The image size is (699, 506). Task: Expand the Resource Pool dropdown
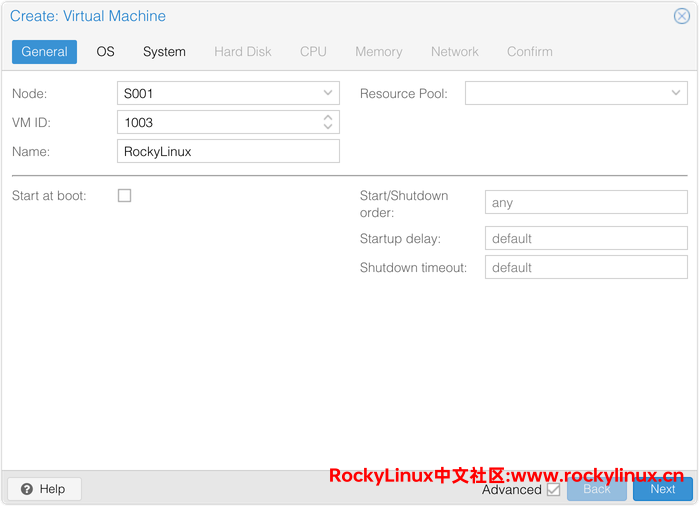676,93
